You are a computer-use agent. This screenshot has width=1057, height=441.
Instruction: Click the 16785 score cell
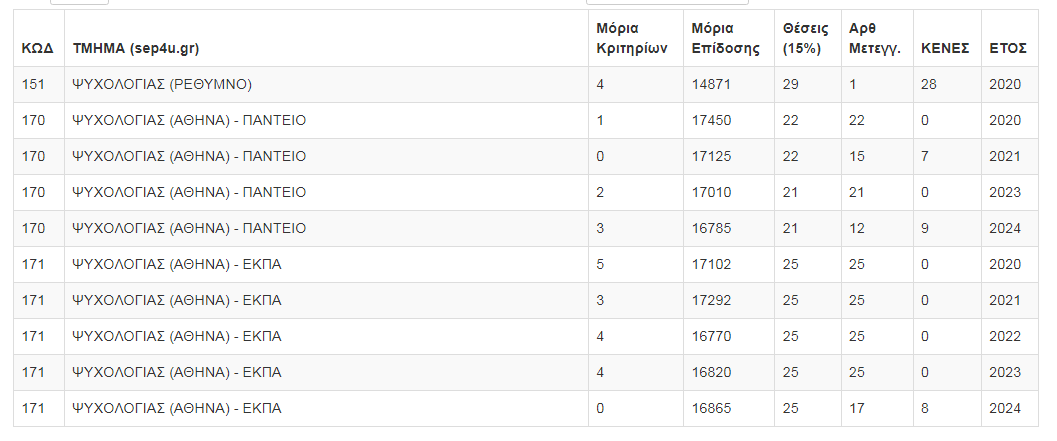(711, 228)
